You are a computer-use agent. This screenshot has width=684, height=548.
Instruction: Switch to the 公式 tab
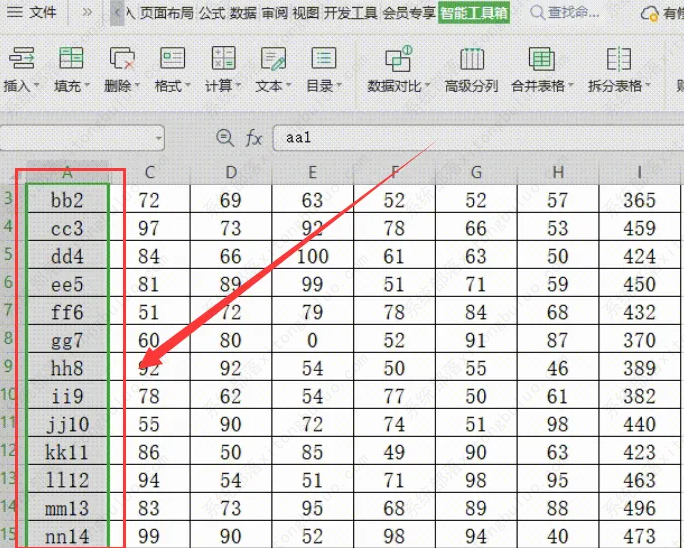pyautogui.click(x=212, y=13)
